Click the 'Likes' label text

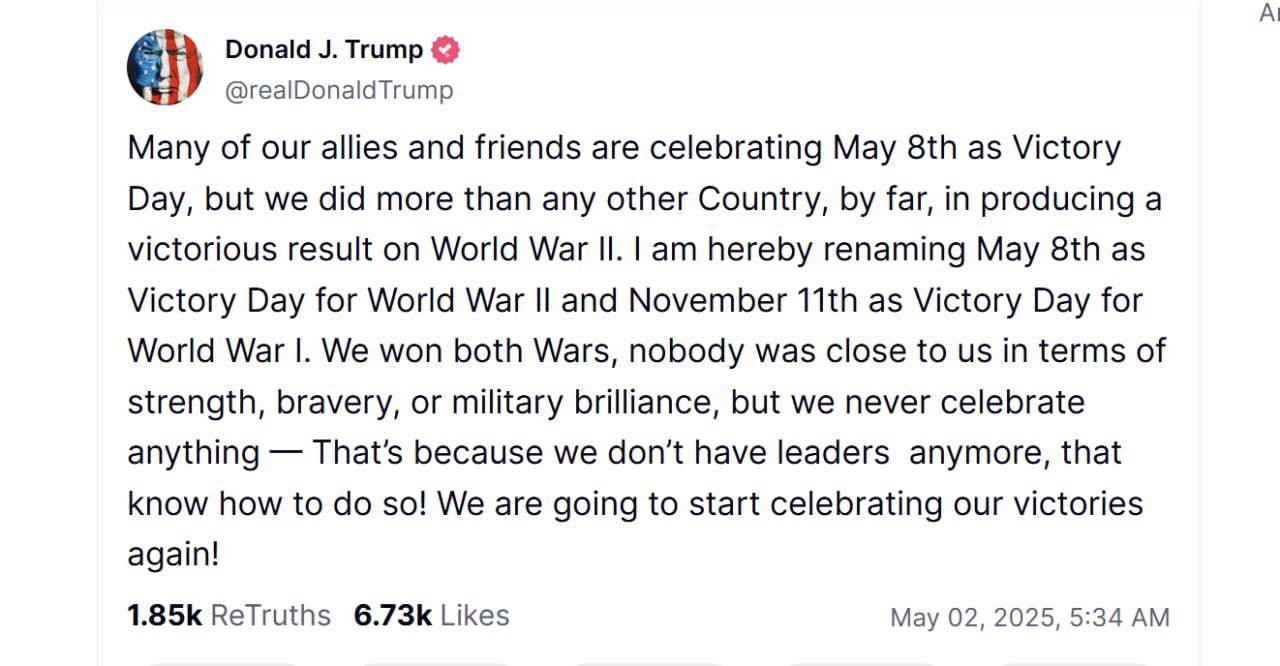pyautogui.click(x=474, y=615)
